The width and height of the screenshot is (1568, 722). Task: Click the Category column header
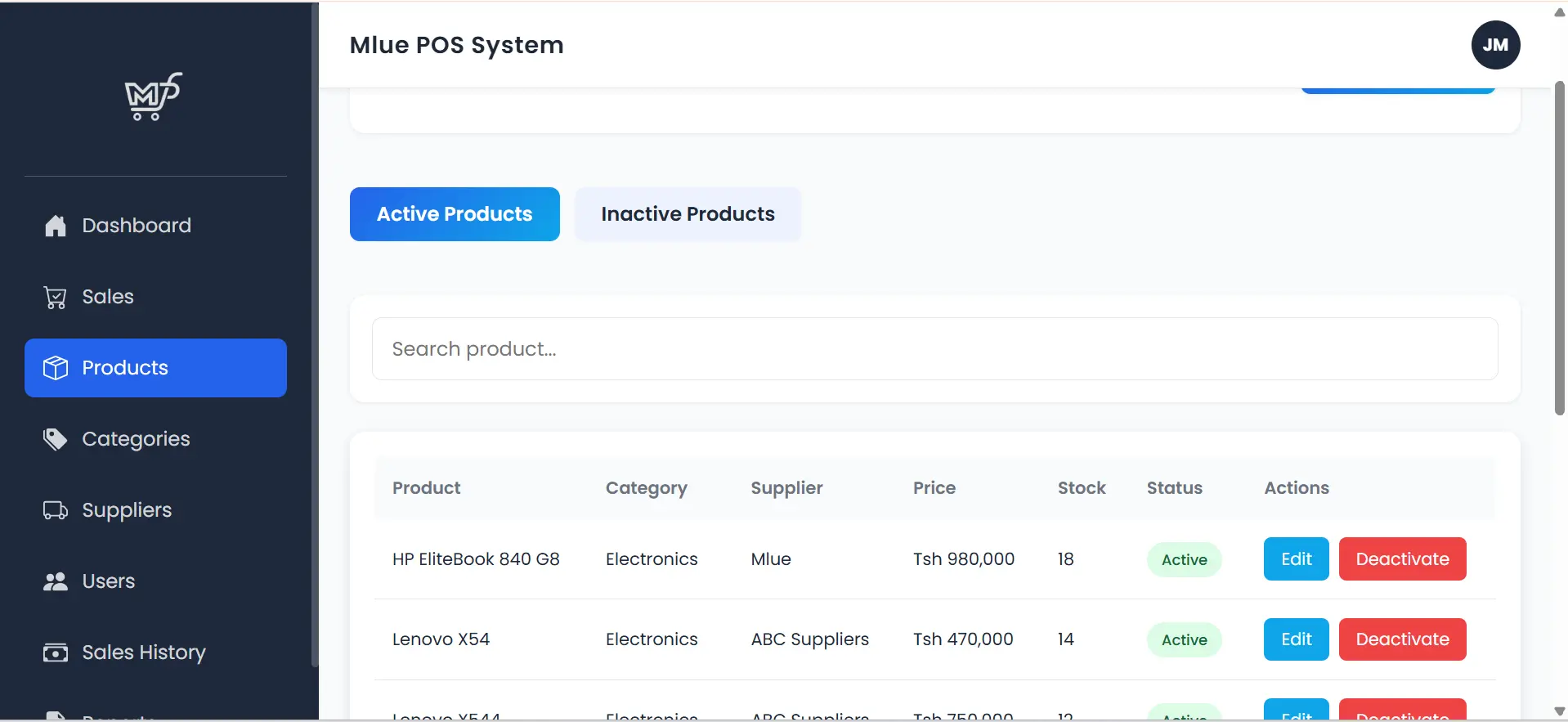[x=646, y=488]
